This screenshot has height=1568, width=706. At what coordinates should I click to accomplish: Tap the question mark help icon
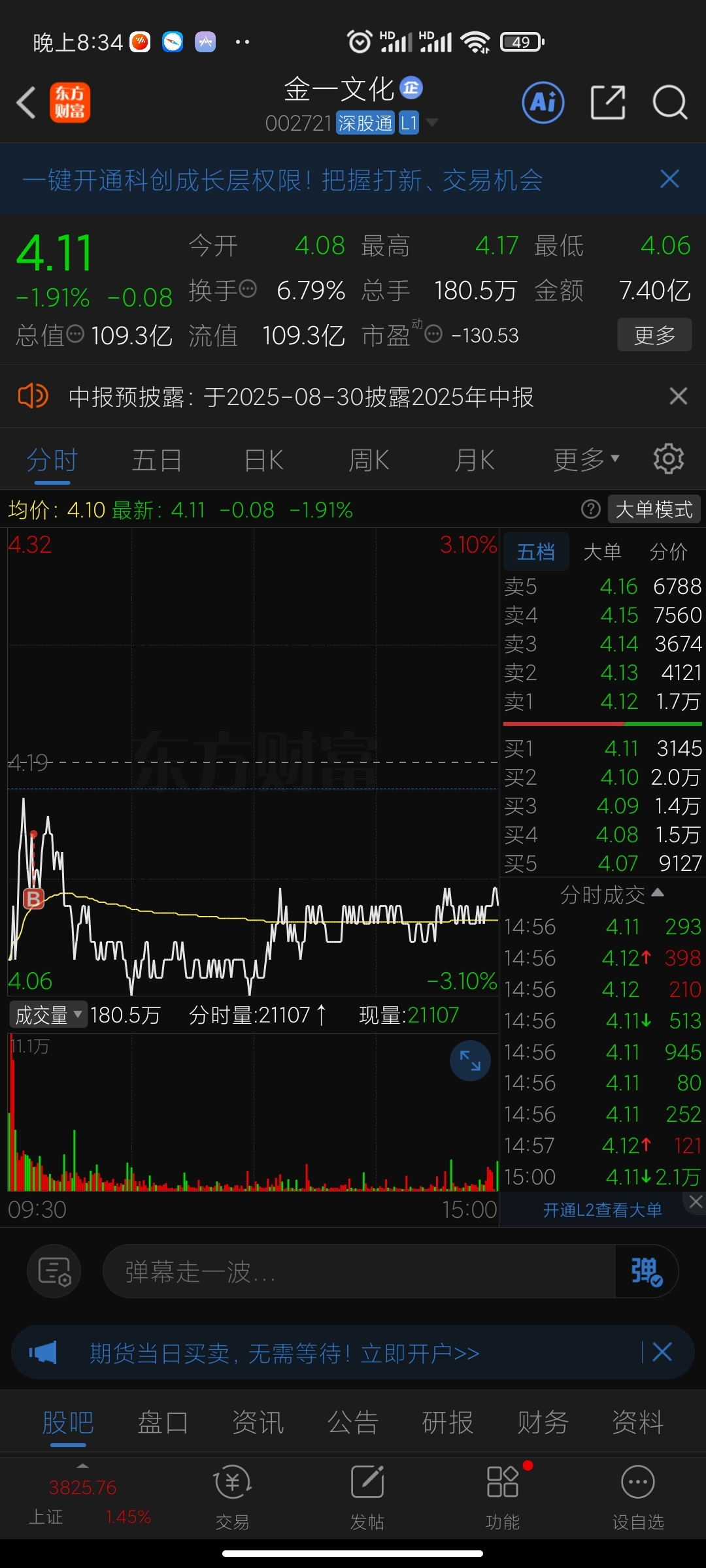(591, 509)
